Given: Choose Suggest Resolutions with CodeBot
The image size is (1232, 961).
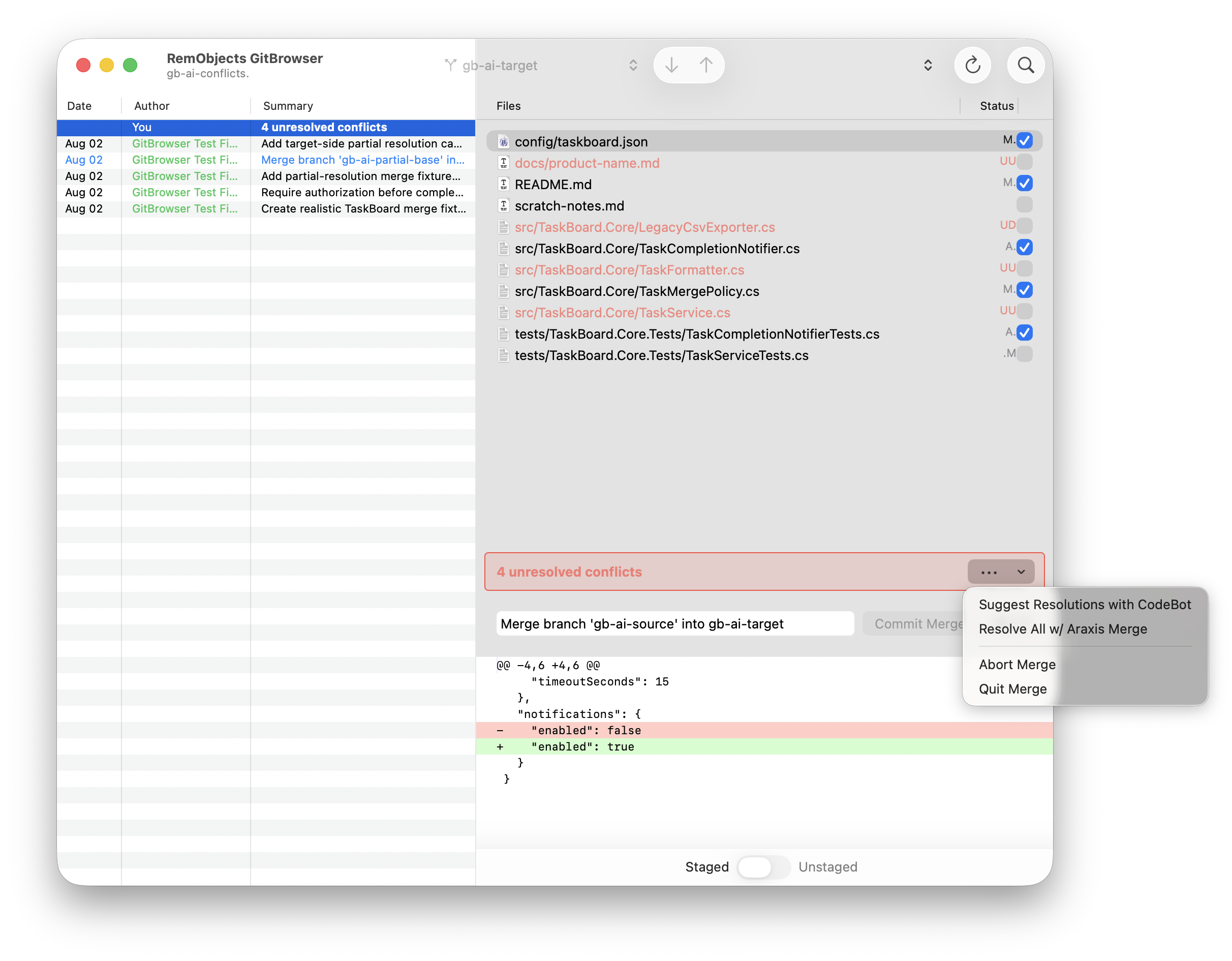Looking at the screenshot, I should pyautogui.click(x=1085, y=605).
